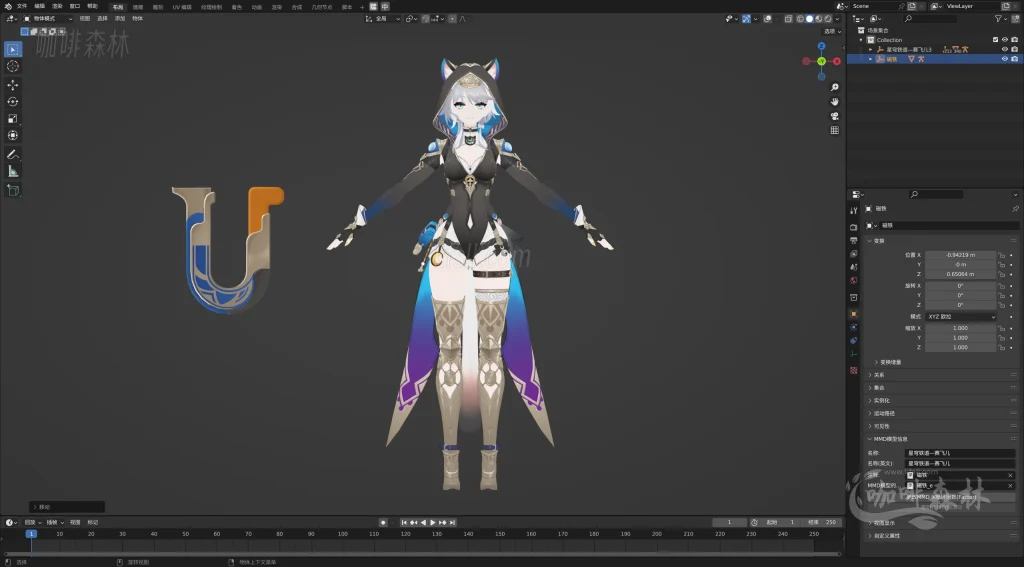This screenshot has width=1024, height=567.
Task: Open the 编辑 Edit menu
Action: tap(39, 6)
